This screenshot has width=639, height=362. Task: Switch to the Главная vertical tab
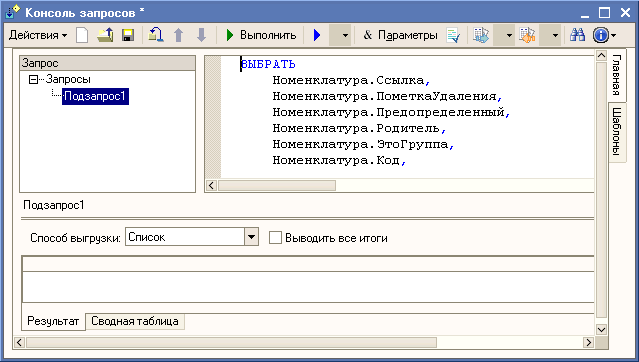(x=617, y=75)
